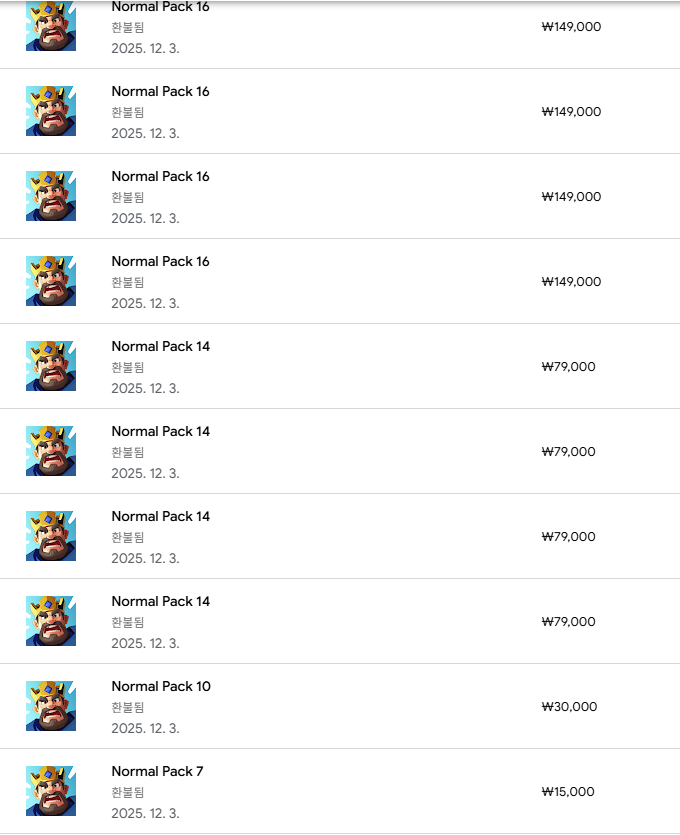
Task: Open the Normal Pack 7 purchase title
Action: 157,771
